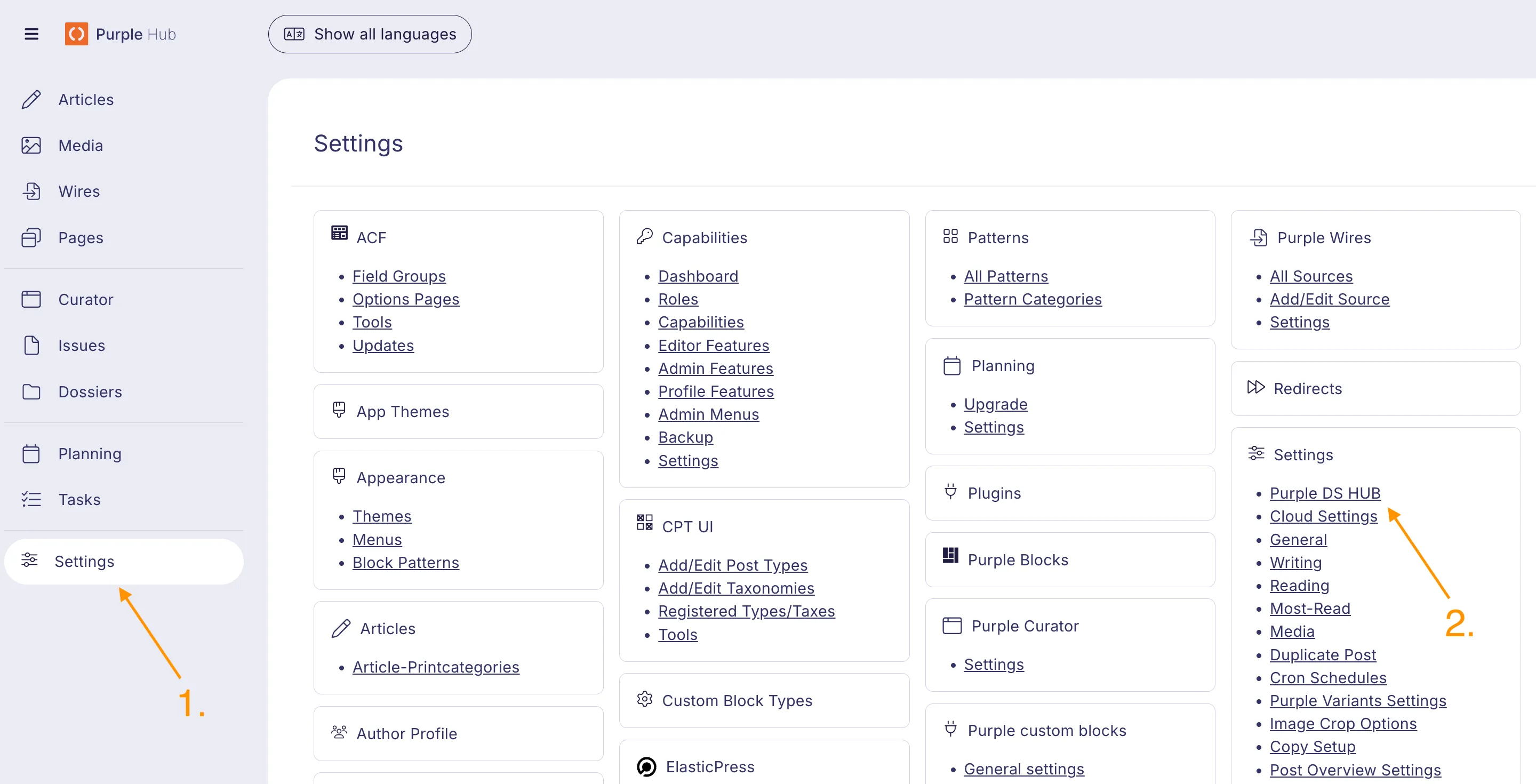
Task: Open the App Themes card
Action: [x=458, y=411]
